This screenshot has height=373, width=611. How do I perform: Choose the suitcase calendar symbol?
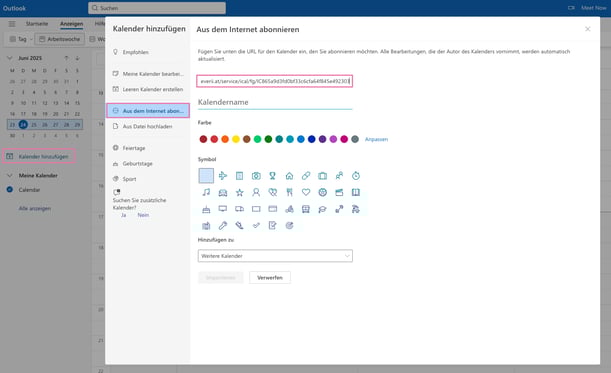pos(323,176)
